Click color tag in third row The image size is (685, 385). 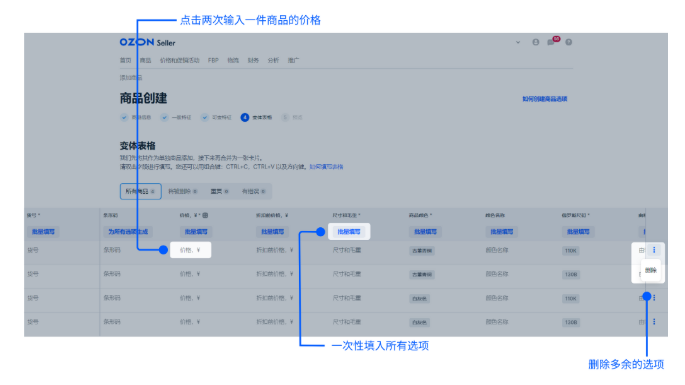pyautogui.click(x=419, y=299)
